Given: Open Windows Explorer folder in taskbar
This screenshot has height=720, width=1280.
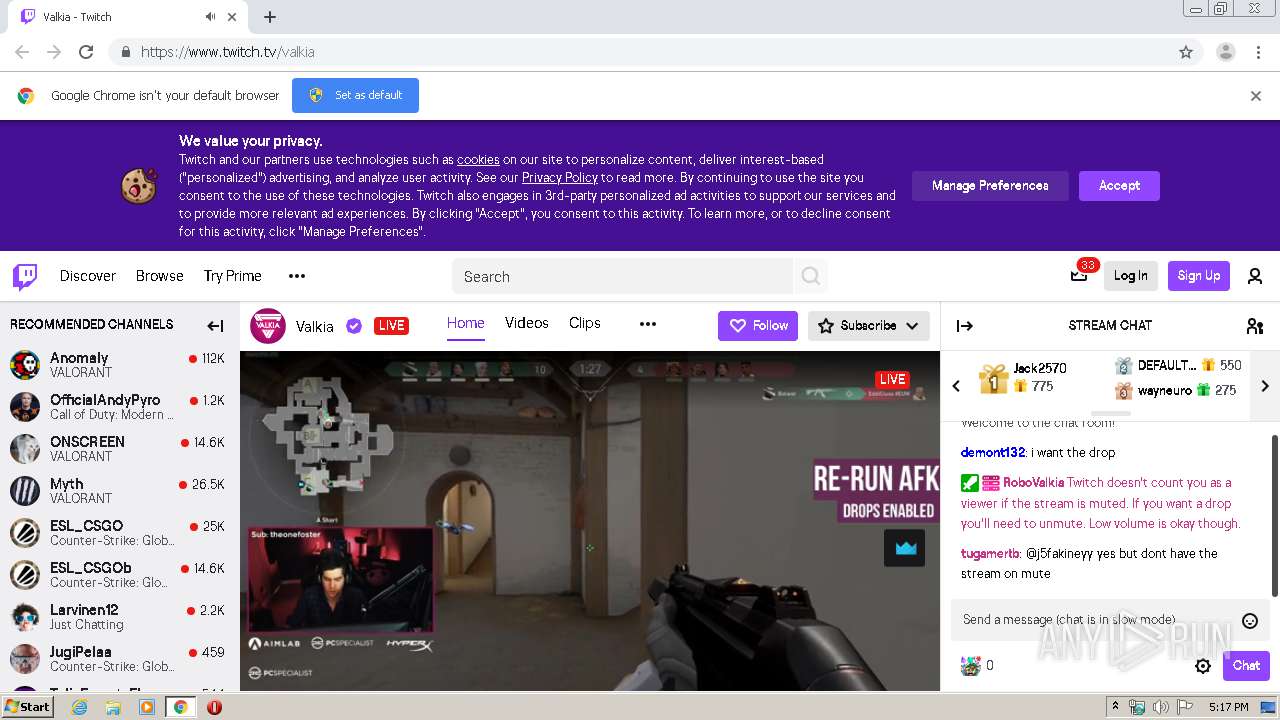Looking at the screenshot, I should click(x=113, y=707).
